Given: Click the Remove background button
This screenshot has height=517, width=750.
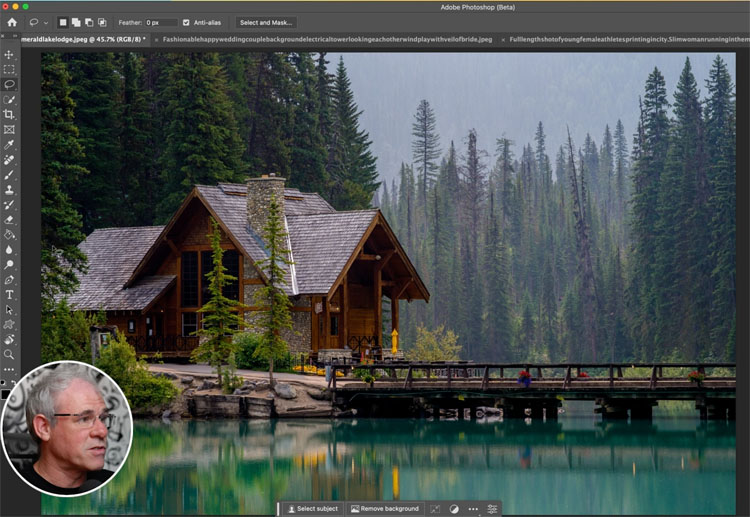Looking at the screenshot, I should [385, 509].
